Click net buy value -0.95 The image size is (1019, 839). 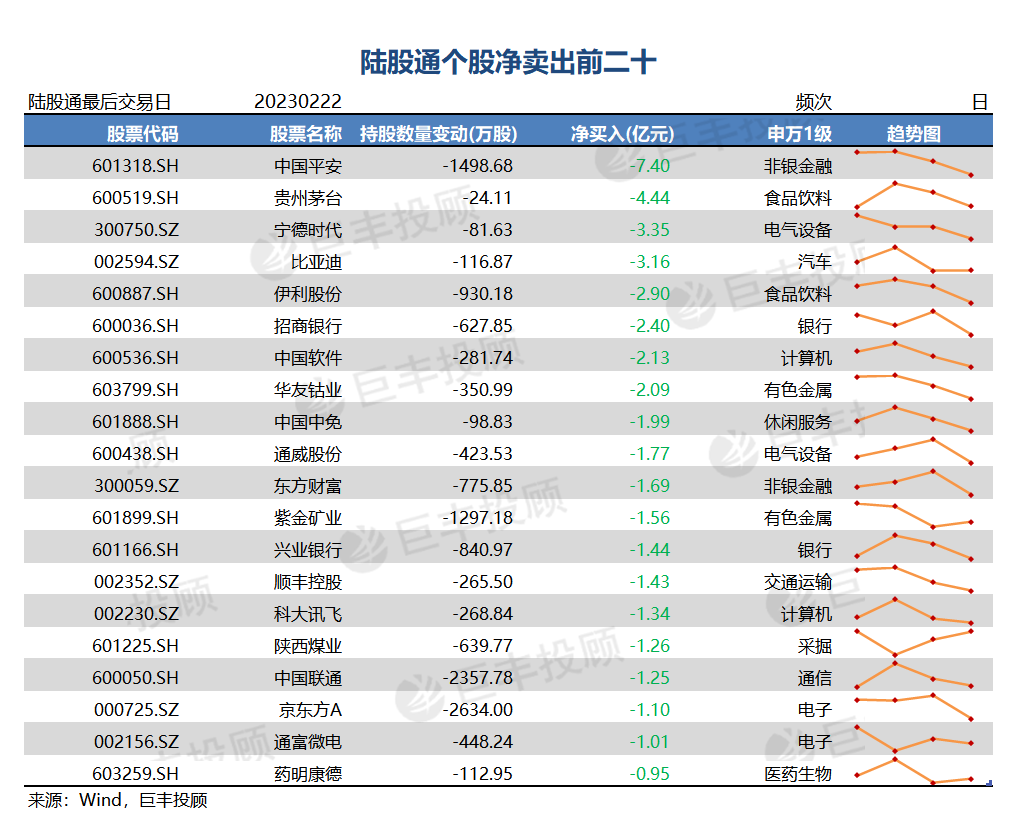click(x=649, y=773)
